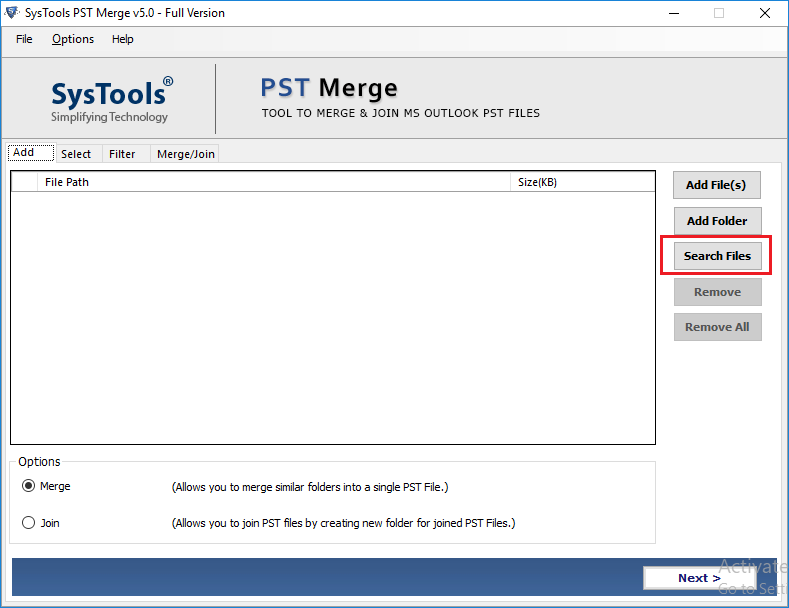Viewport: 789px width, 608px height.
Task: Click the SysTools logo in the banner
Action: click(112, 99)
